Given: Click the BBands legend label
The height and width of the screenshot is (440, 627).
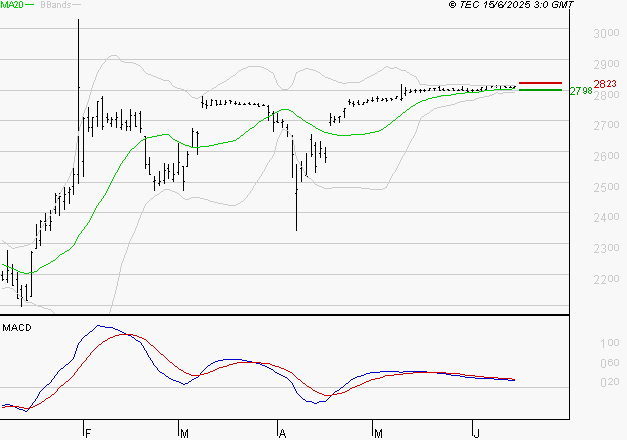Looking at the screenshot, I should pyautogui.click(x=56, y=5).
